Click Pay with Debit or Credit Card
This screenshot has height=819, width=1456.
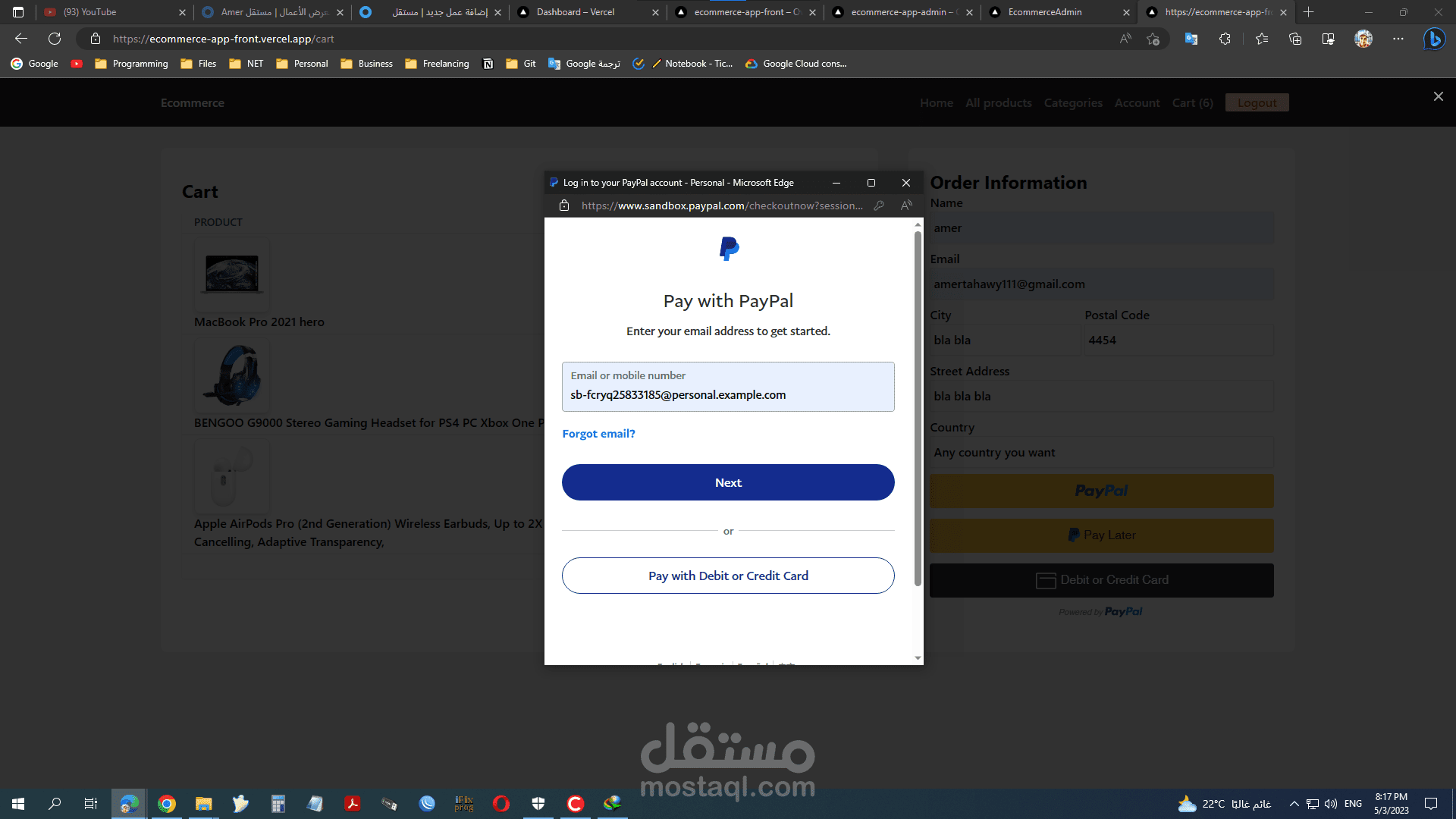tap(728, 576)
